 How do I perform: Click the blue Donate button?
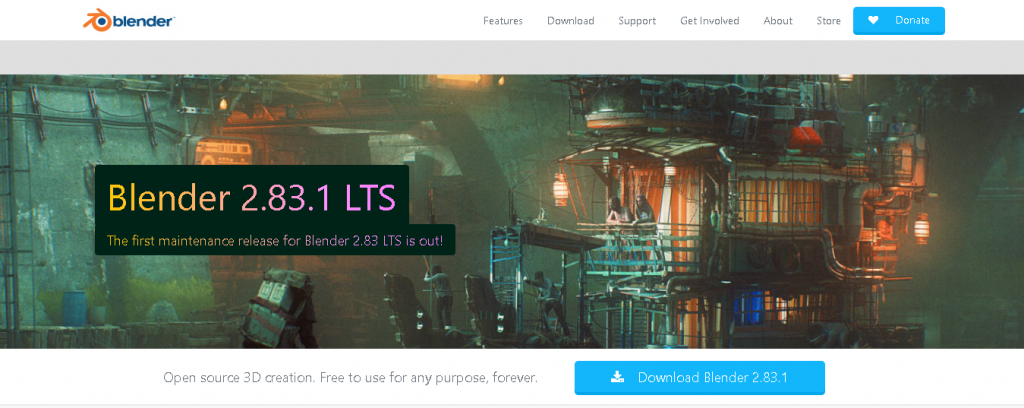point(899,20)
